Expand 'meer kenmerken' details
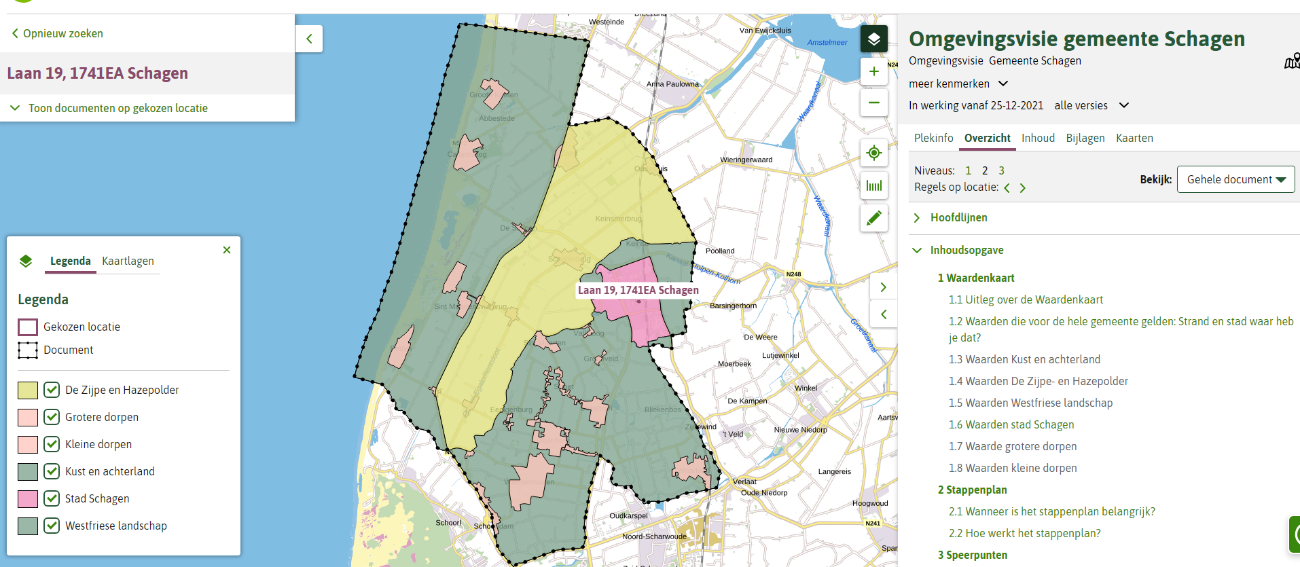 (x=958, y=84)
